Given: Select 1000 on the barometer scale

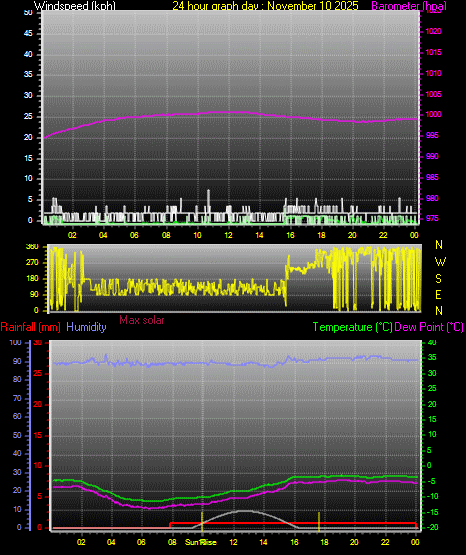Looking at the screenshot, I should point(433,114).
